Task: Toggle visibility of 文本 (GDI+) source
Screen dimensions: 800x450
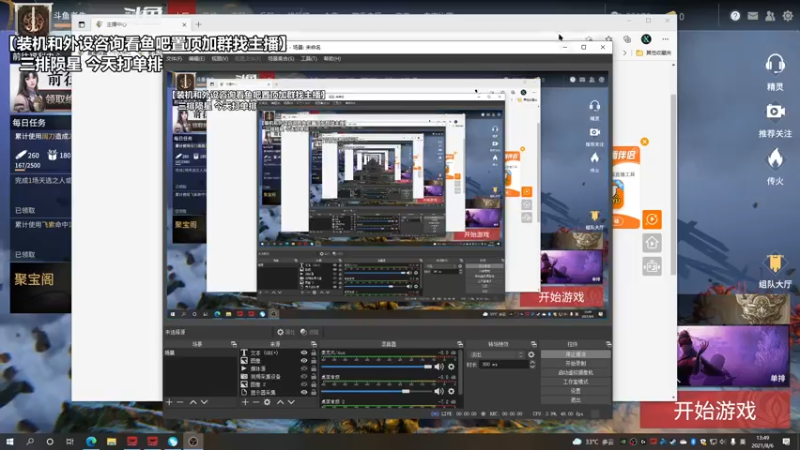Action: click(304, 353)
